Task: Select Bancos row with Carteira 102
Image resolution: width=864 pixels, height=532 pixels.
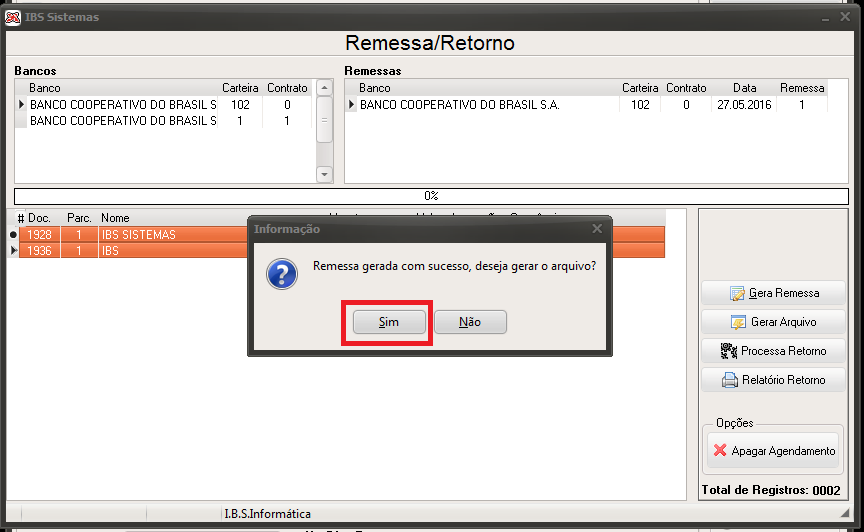Action: pyautogui.click(x=165, y=105)
